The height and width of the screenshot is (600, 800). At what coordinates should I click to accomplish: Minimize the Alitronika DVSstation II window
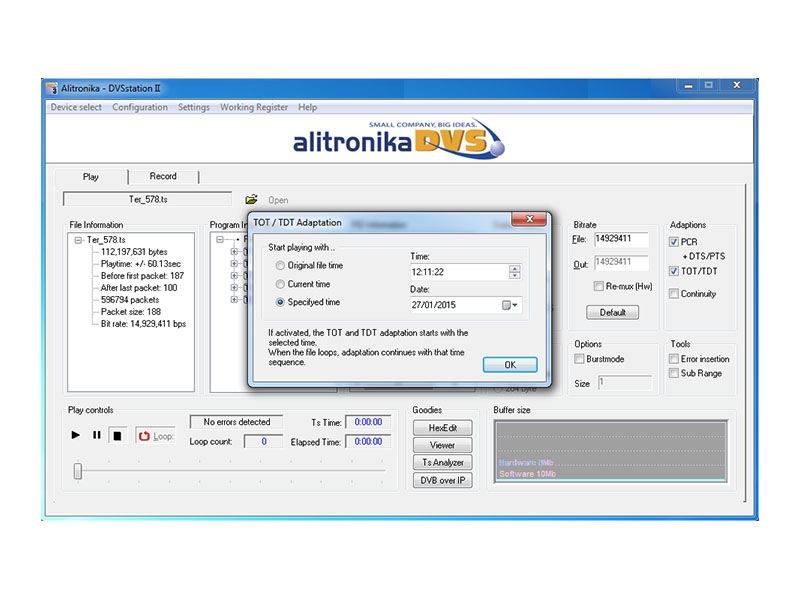pos(688,86)
